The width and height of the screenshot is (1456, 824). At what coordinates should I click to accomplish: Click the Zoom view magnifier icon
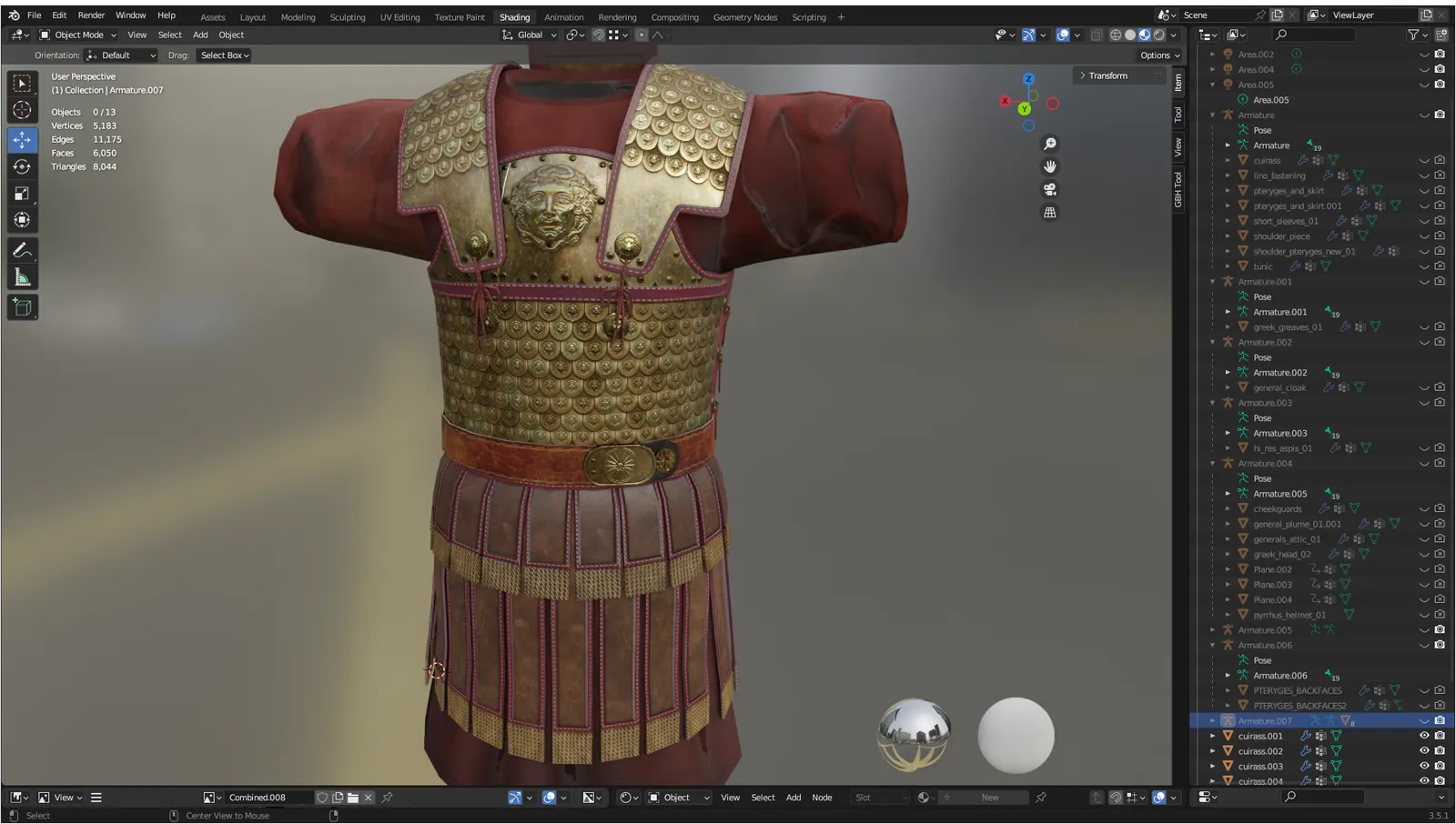(x=1050, y=144)
